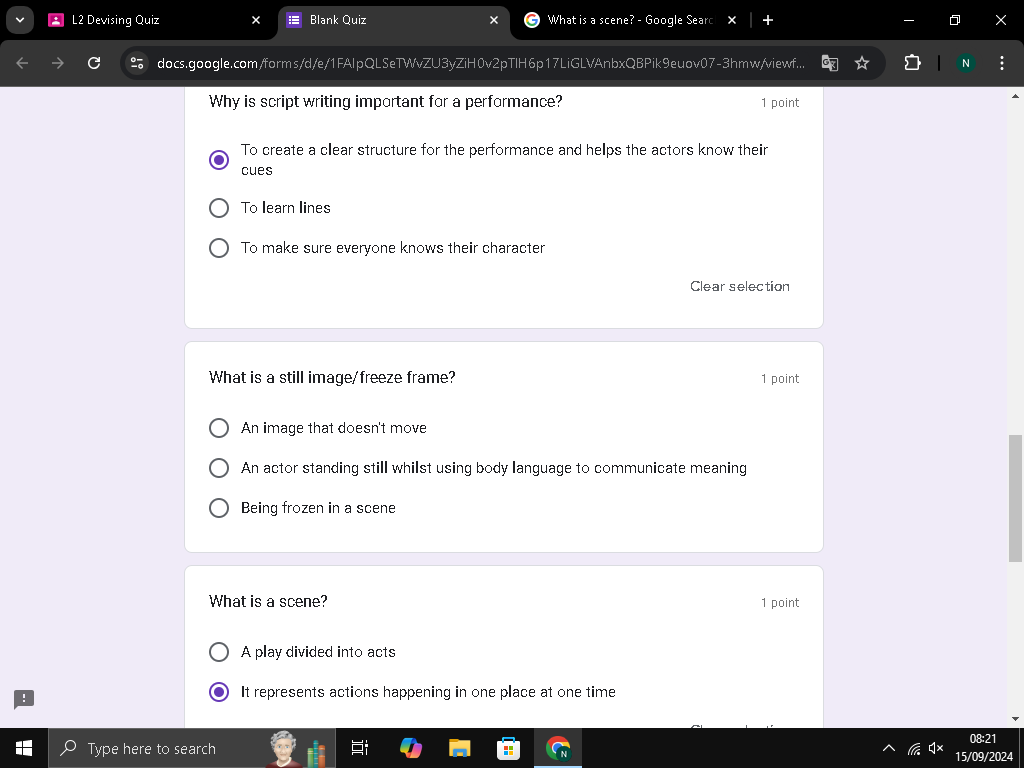
Task: Close the L2 Devising Quiz tab
Action: tap(256, 20)
